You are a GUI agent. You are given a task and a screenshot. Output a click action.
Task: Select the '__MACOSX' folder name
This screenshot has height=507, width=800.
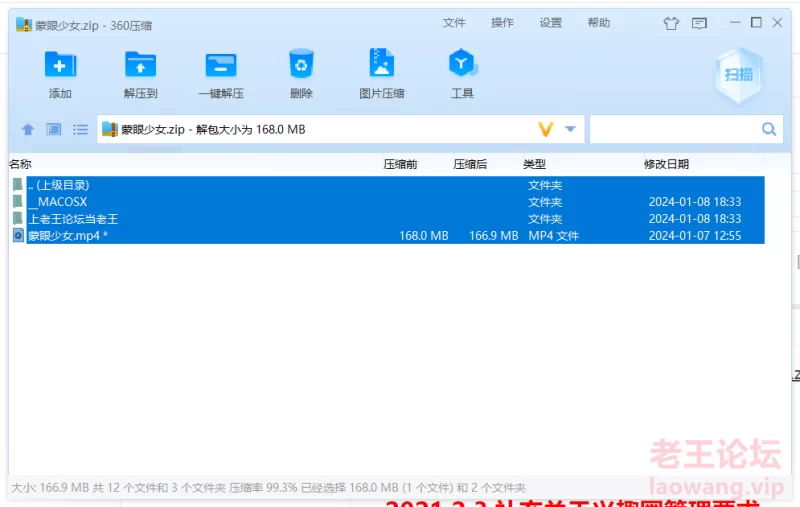click(58, 201)
